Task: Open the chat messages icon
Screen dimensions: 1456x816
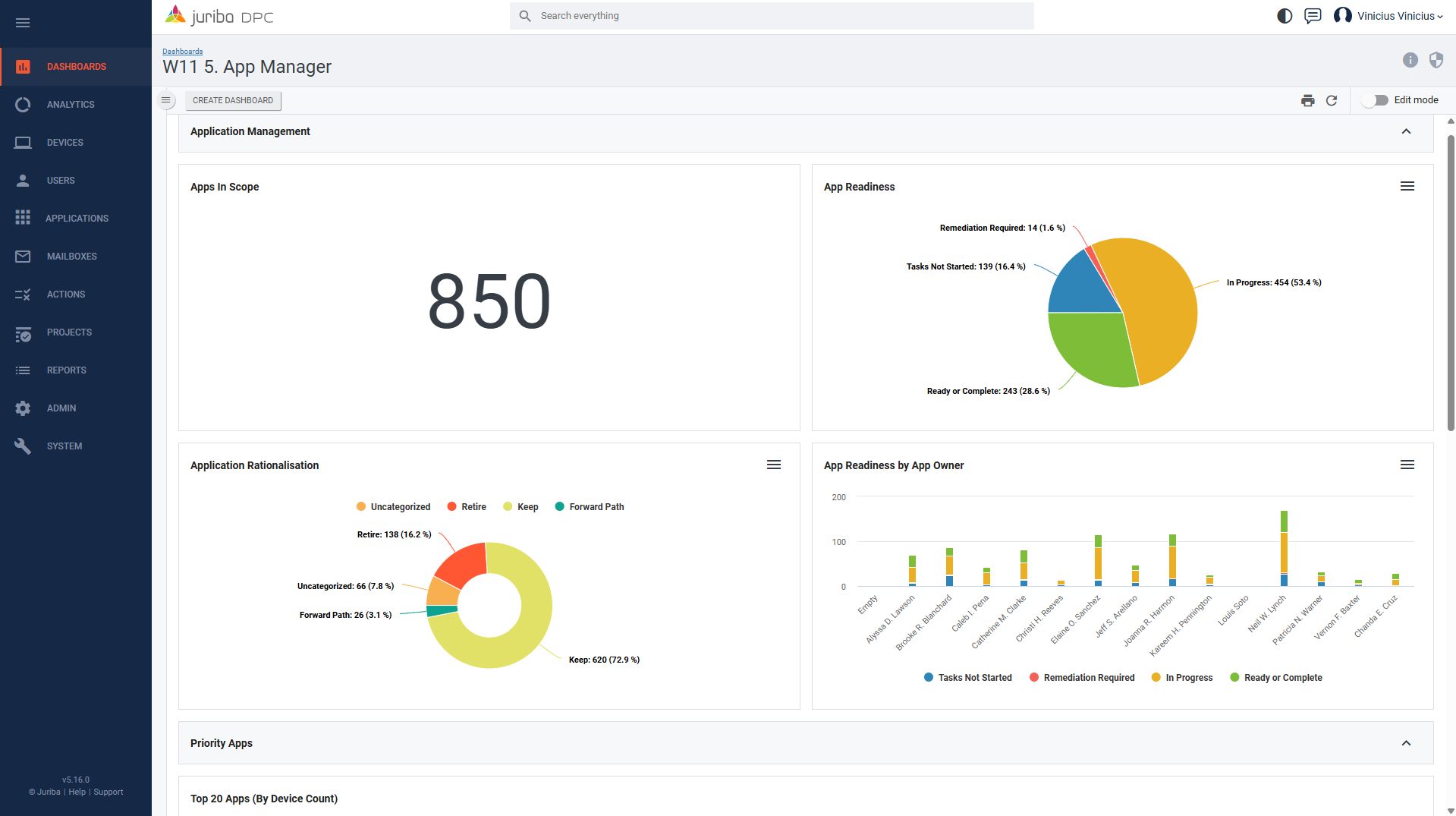Action: pyautogui.click(x=1313, y=16)
